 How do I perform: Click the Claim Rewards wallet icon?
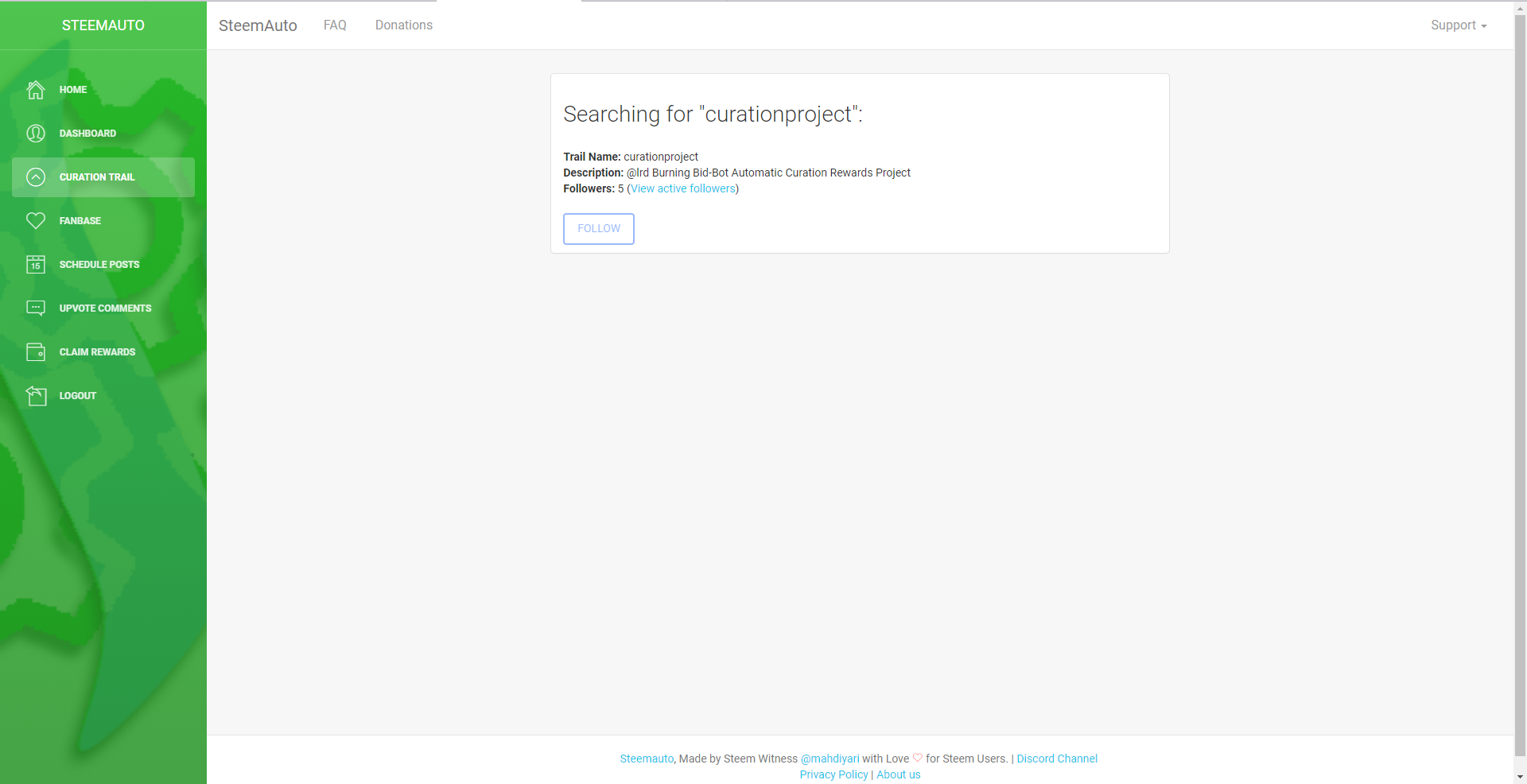point(36,352)
